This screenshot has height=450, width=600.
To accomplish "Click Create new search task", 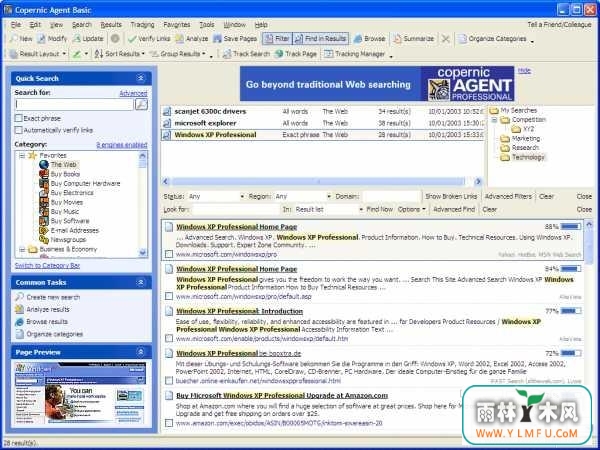I will click(53, 297).
